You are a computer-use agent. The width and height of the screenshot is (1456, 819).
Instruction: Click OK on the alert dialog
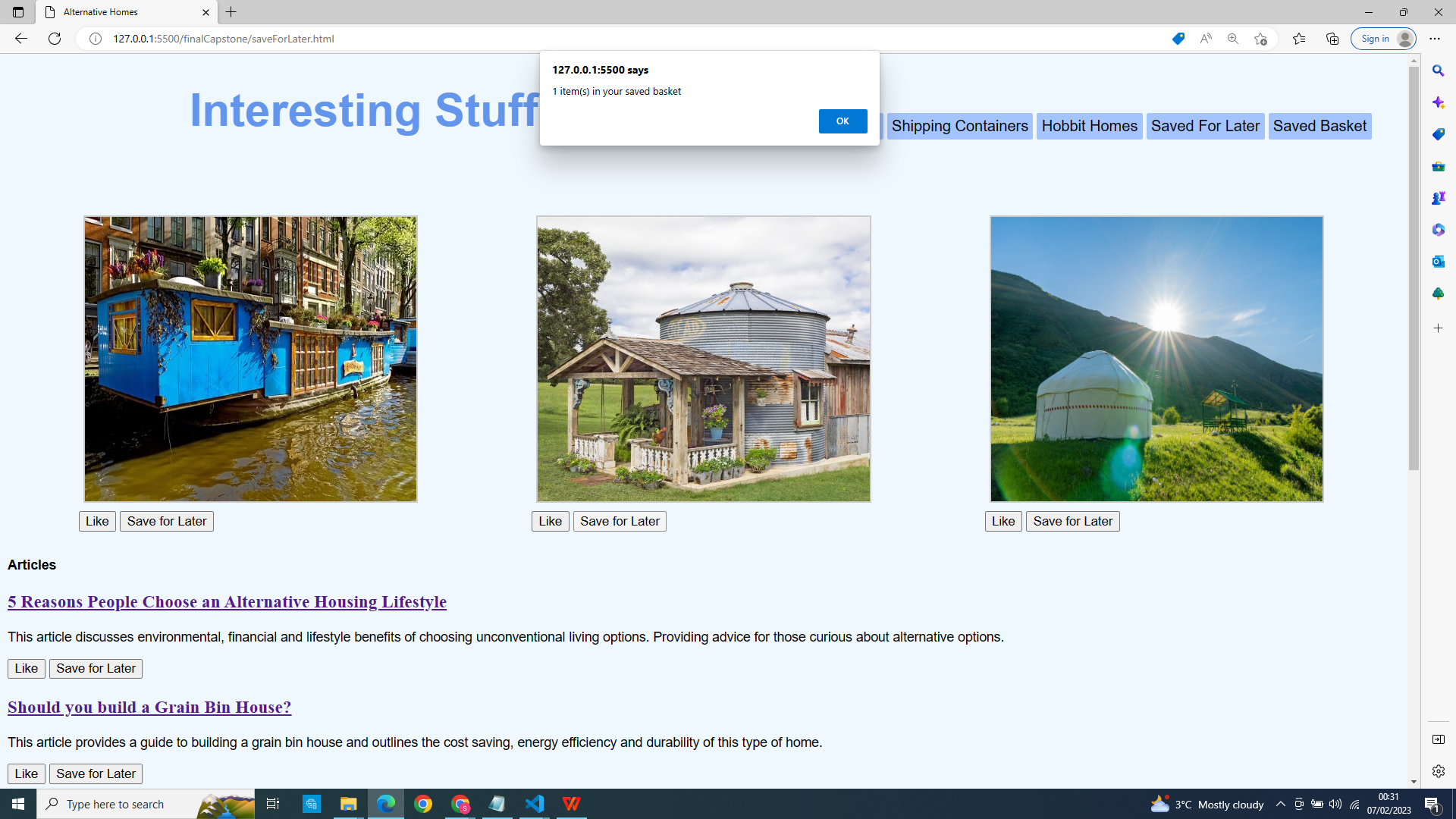[843, 121]
